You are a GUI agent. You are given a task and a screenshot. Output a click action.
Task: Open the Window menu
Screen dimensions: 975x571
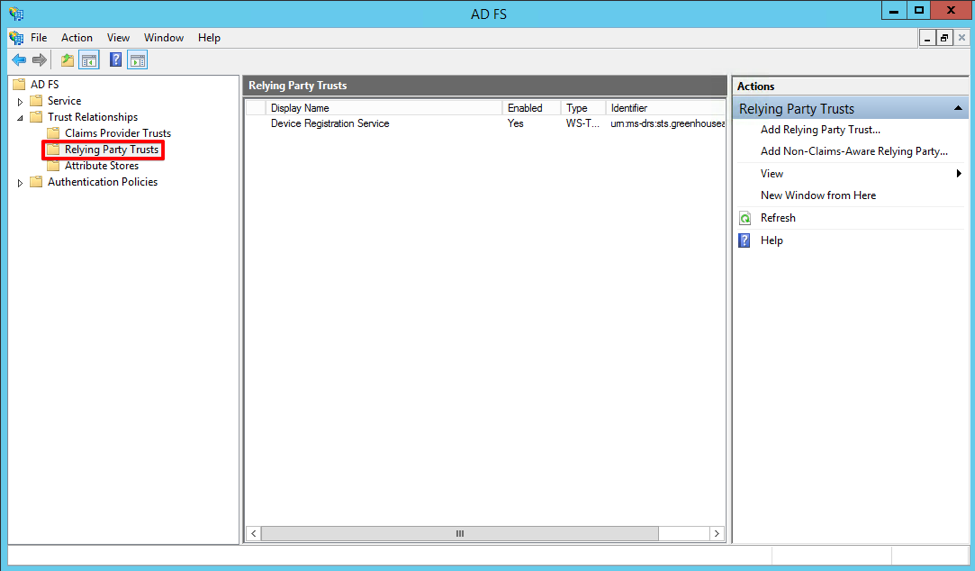[163, 38]
